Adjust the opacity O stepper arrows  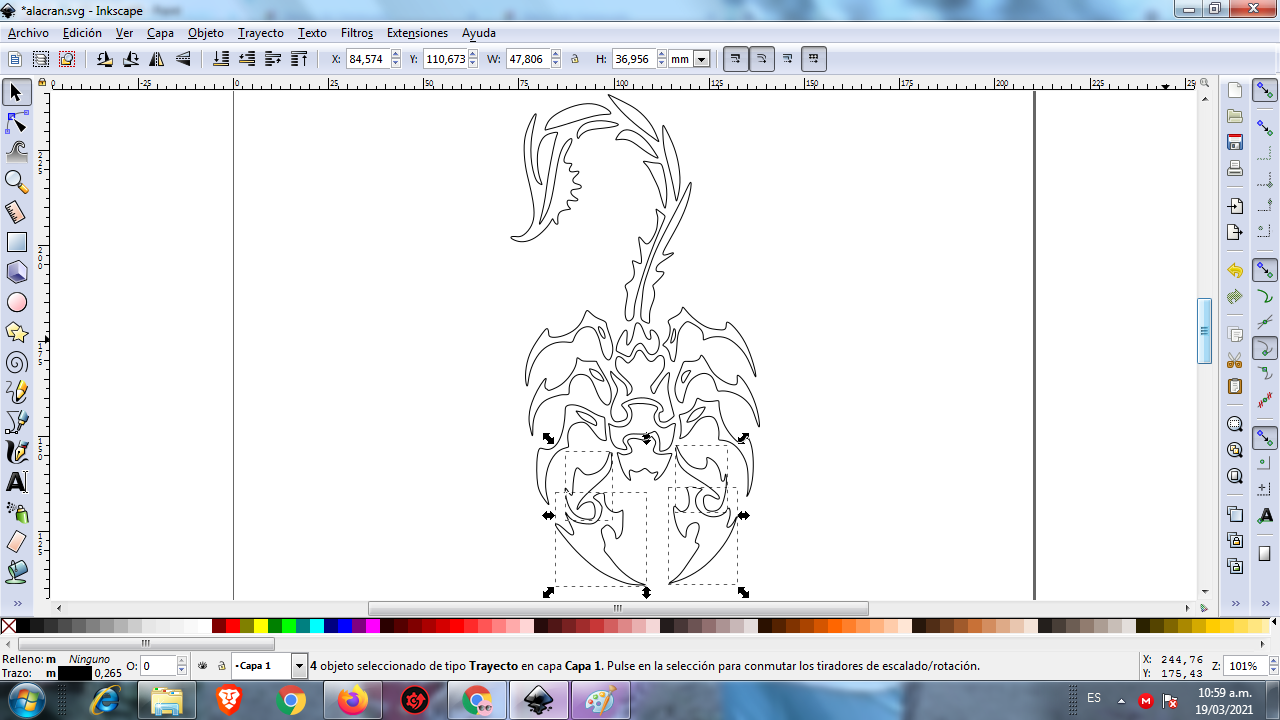click(x=182, y=665)
